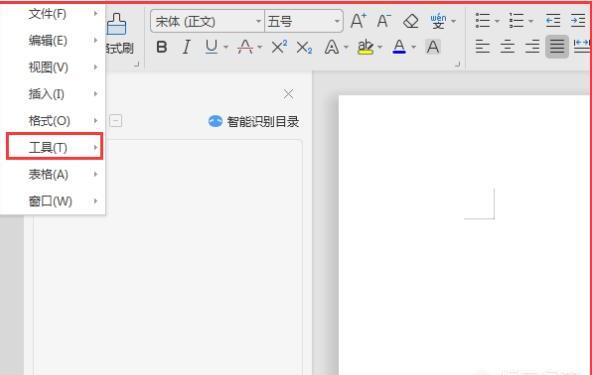Align text right

point(532,47)
